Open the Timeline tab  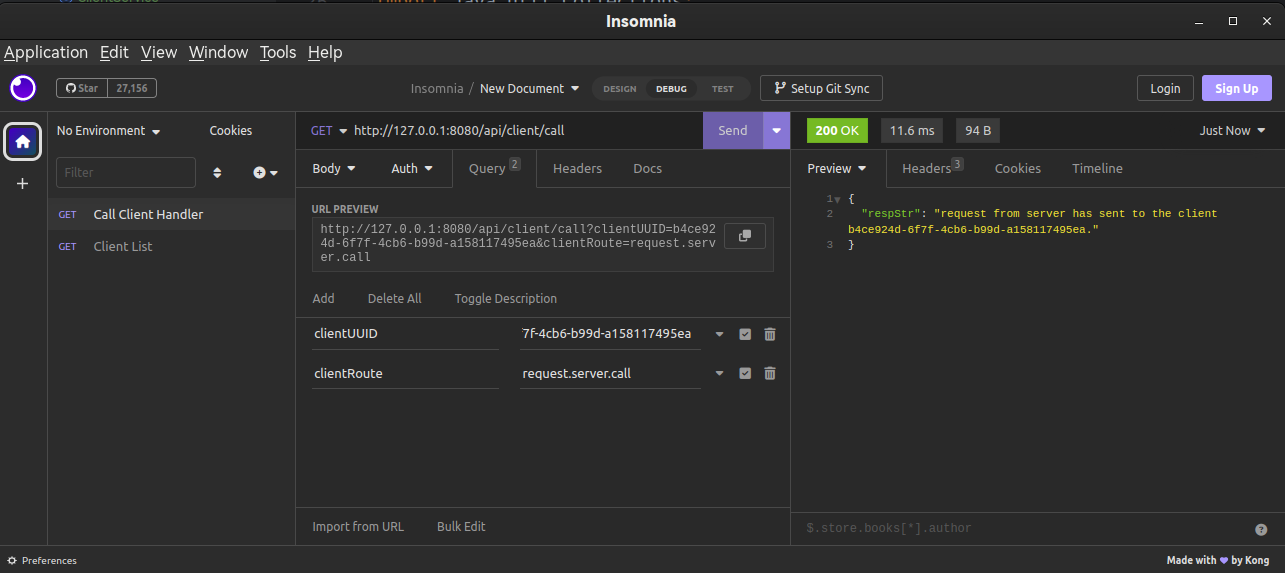click(1097, 168)
